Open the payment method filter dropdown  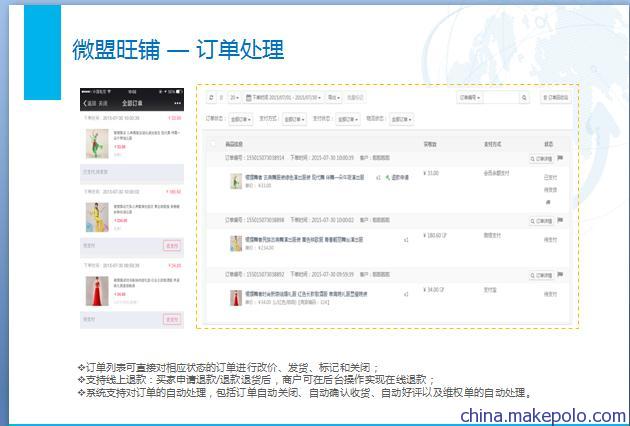pos(294,119)
